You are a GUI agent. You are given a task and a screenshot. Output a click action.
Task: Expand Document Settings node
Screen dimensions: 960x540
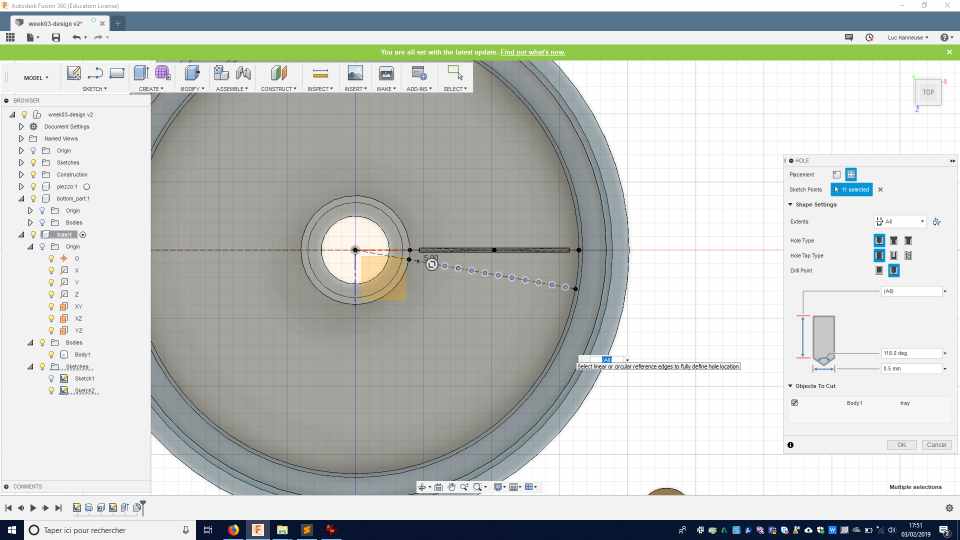coord(21,127)
